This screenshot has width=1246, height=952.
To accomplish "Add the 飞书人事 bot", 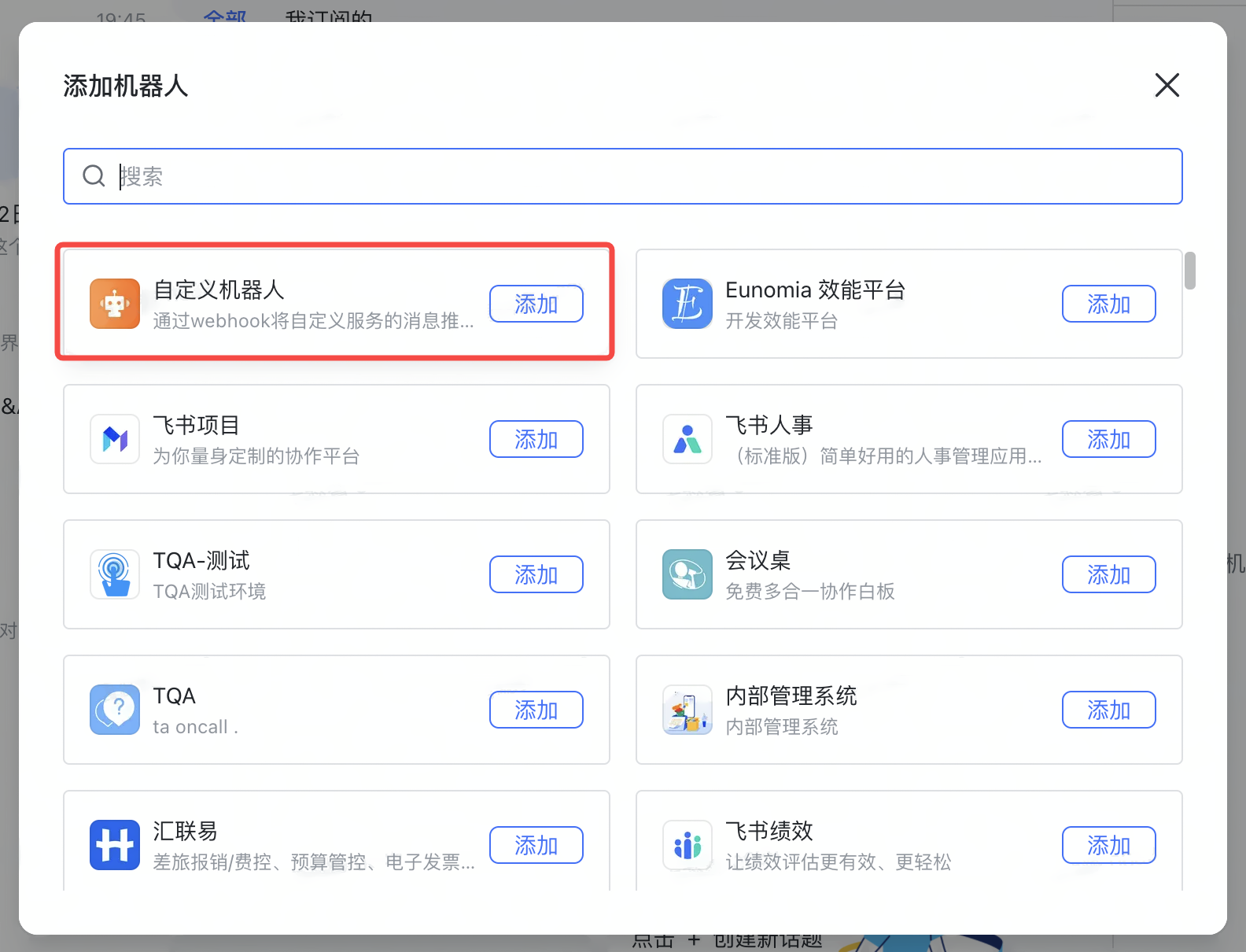I will tap(1109, 439).
